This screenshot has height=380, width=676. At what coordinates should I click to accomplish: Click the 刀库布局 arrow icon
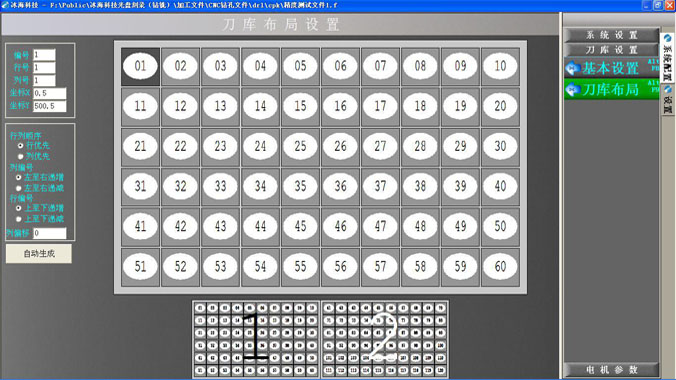tap(573, 90)
